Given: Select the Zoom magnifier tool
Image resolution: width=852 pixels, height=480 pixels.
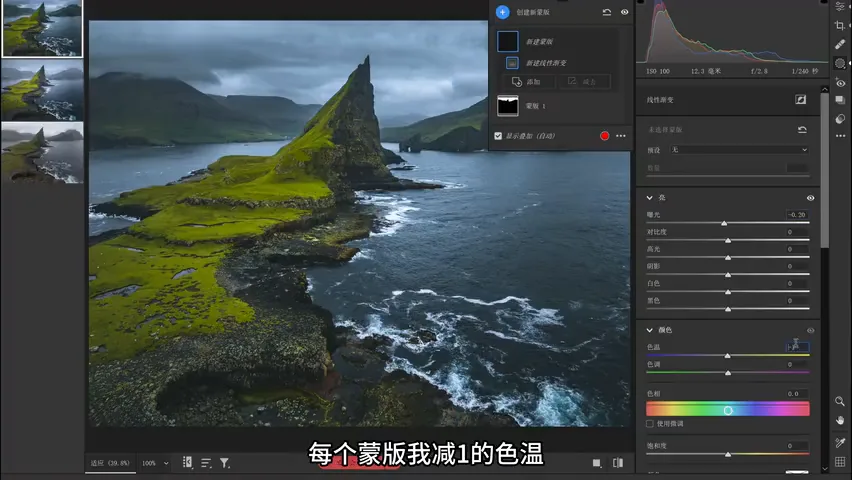Looking at the screenshot, I should click(840, 401).
